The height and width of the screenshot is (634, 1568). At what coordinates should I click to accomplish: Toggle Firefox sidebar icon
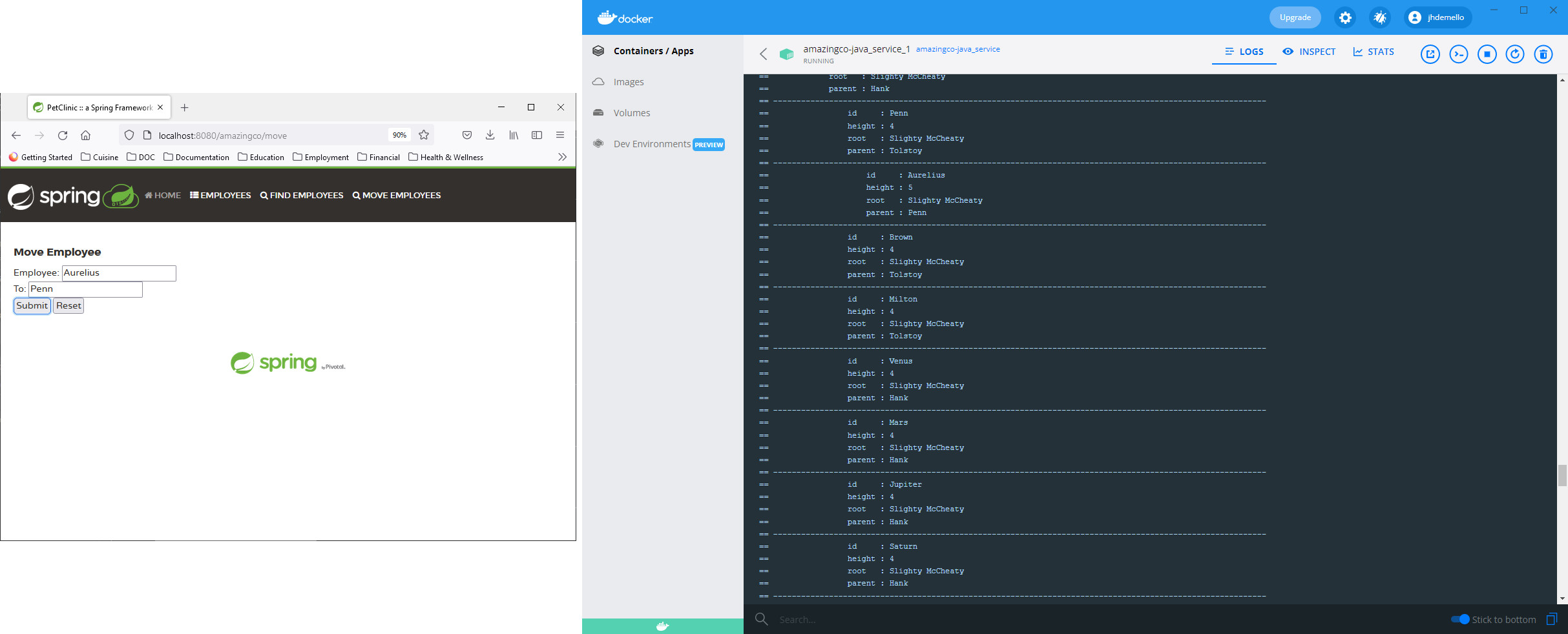(537, 135)
